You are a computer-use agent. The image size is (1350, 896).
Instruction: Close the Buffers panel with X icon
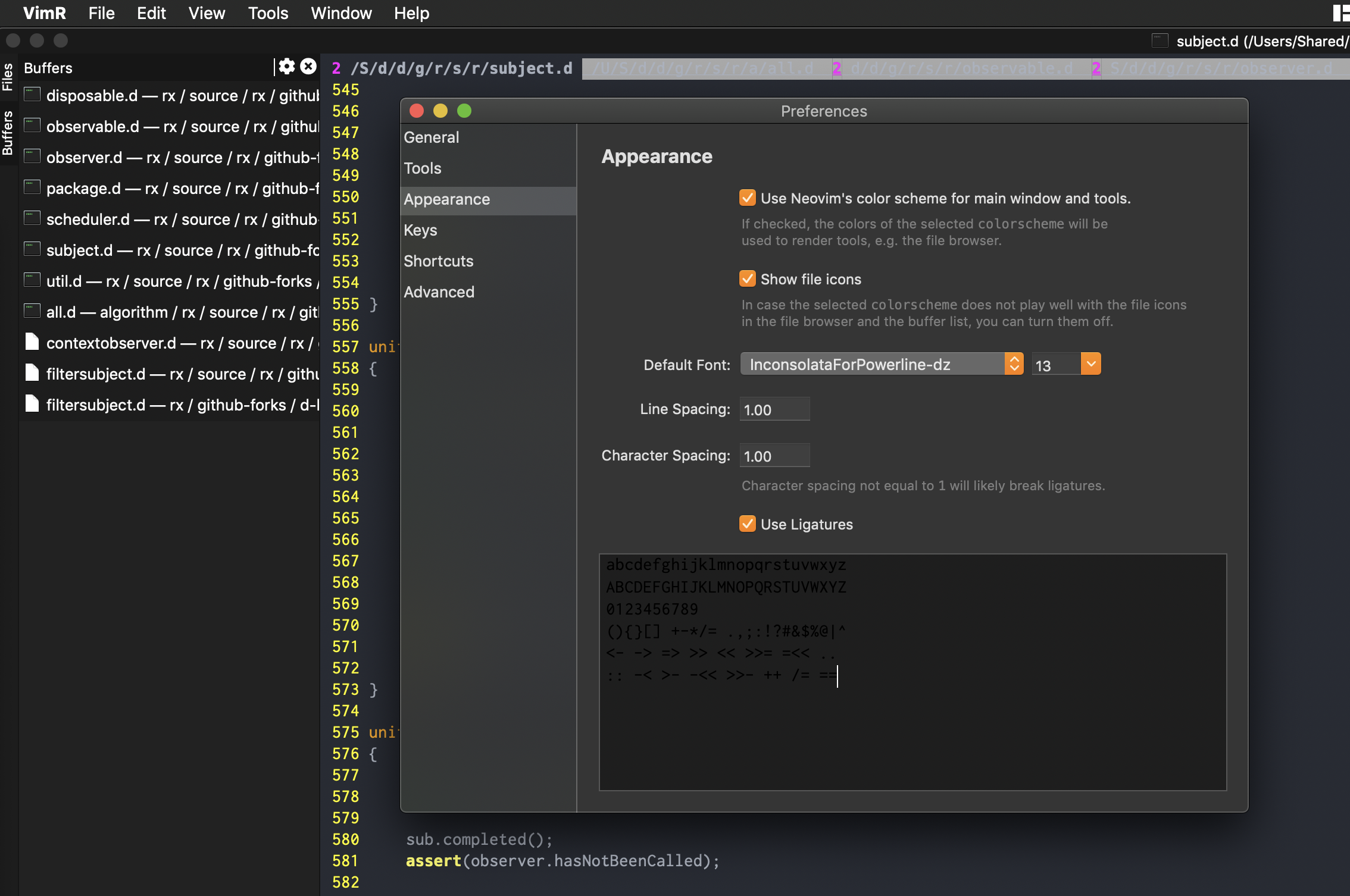point(308,67)
